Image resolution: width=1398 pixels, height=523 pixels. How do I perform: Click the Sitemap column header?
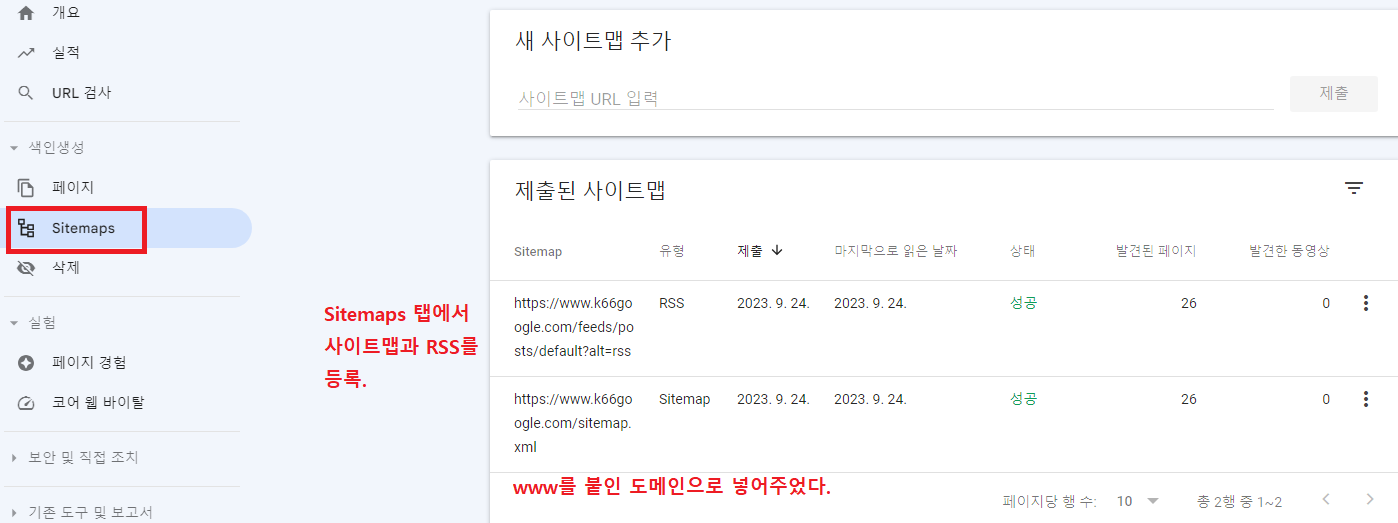(x=538, y=251)
